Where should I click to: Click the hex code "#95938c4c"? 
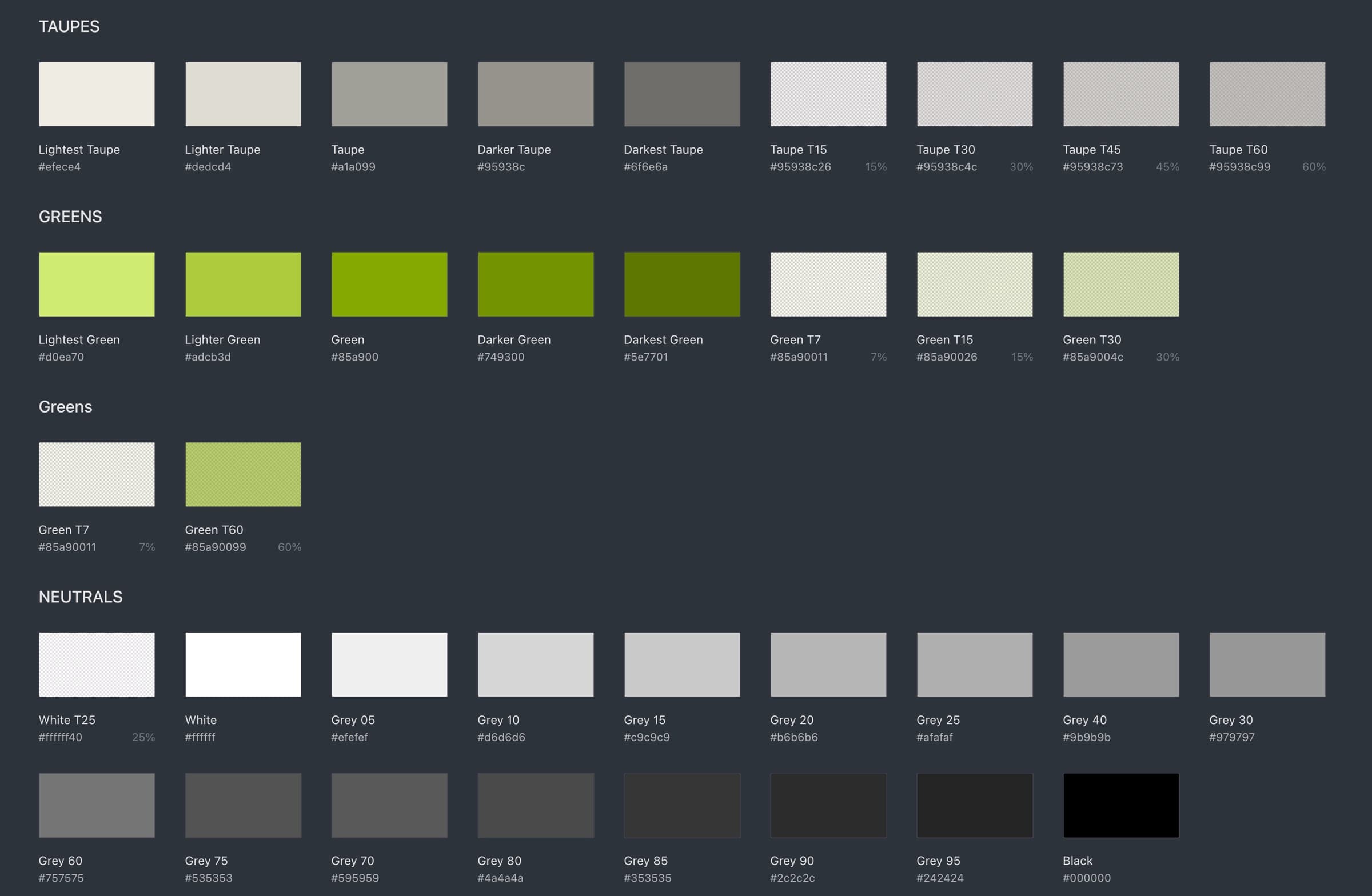coord(947,166)
